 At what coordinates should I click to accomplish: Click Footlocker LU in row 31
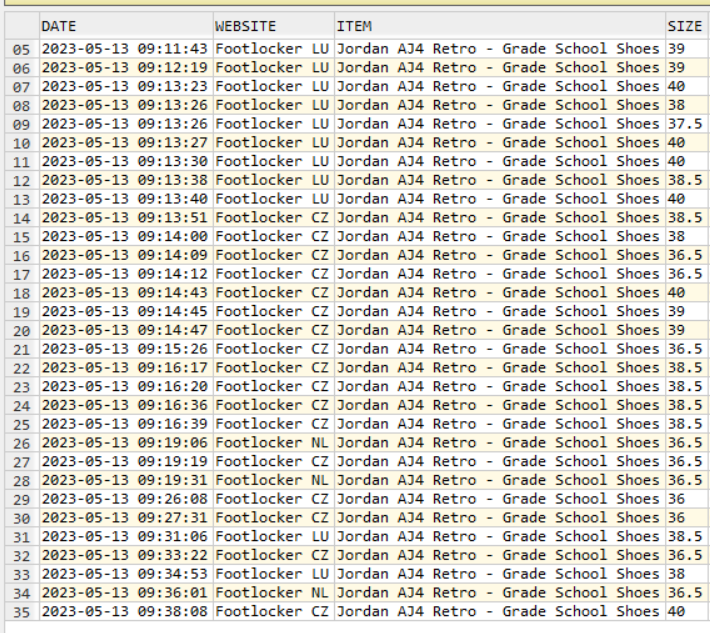click(x=272, y=537)
